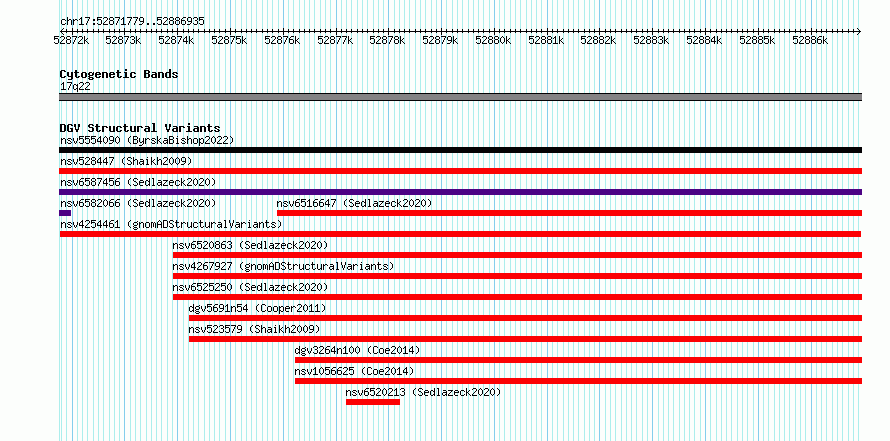Click the red nsv6520863 variant bar

(518, 255)
